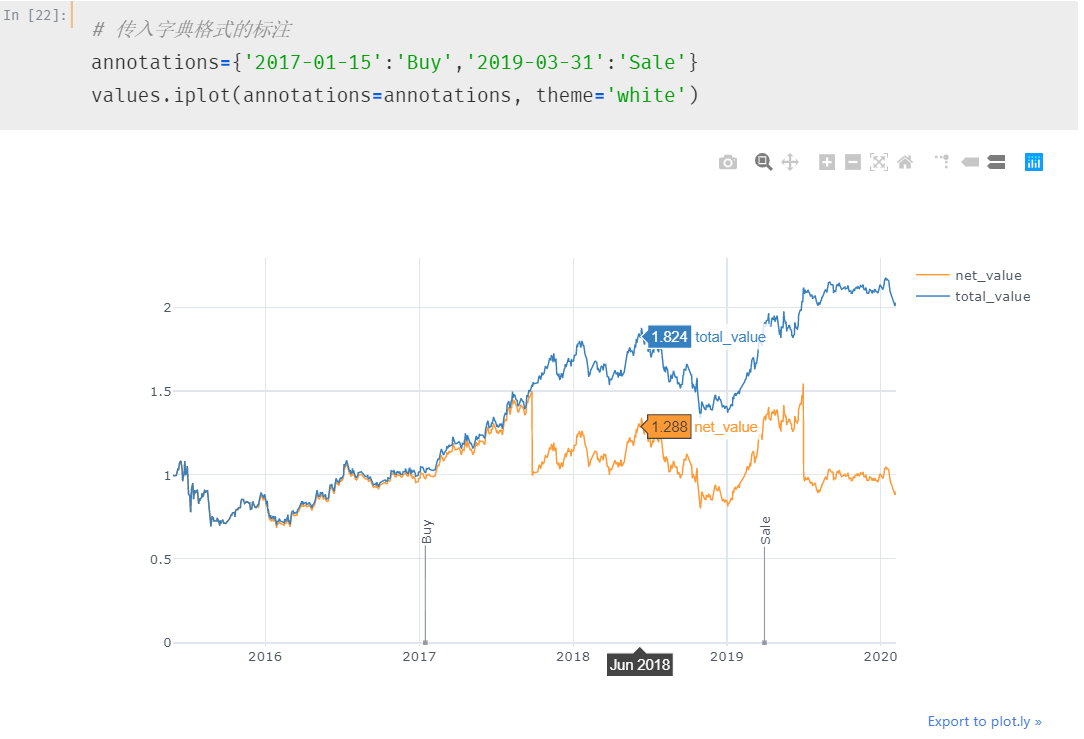Hide the total_value trace via legend
The height and width of the screenshot is (739, 1084).
point(990,296)
